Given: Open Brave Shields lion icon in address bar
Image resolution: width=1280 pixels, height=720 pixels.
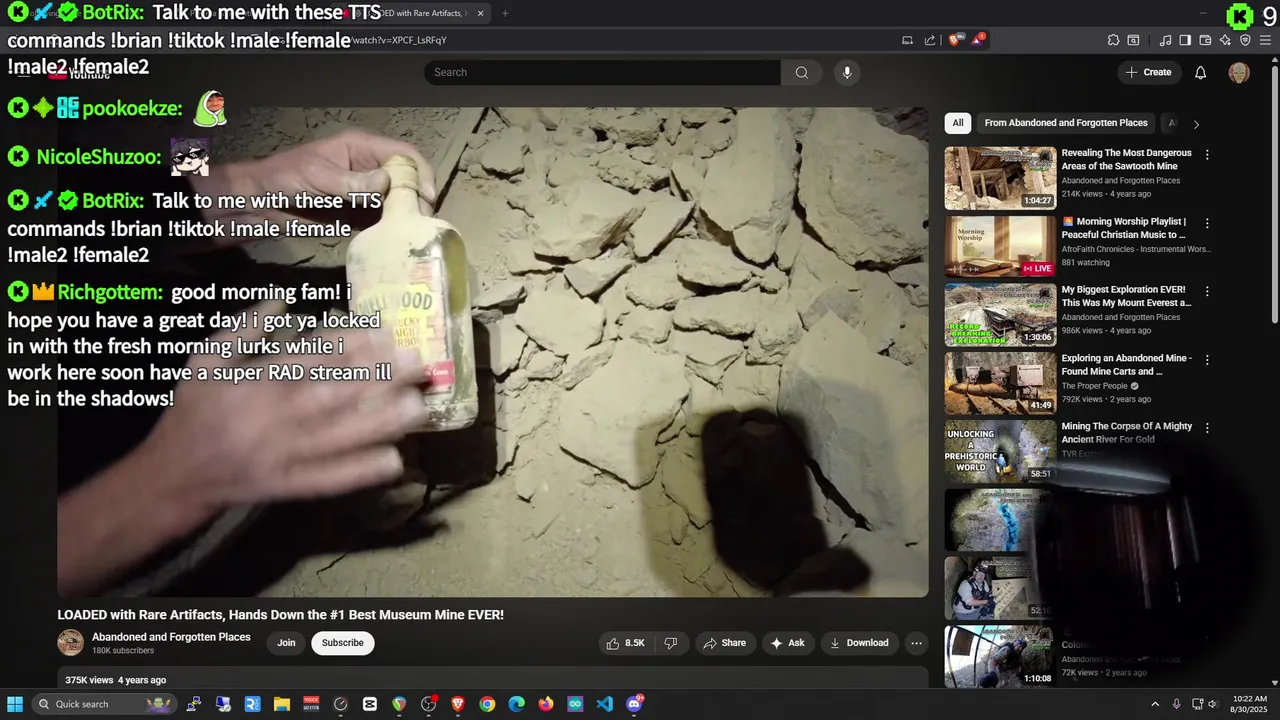Looking at the screenshot, I should pos(954,40).
